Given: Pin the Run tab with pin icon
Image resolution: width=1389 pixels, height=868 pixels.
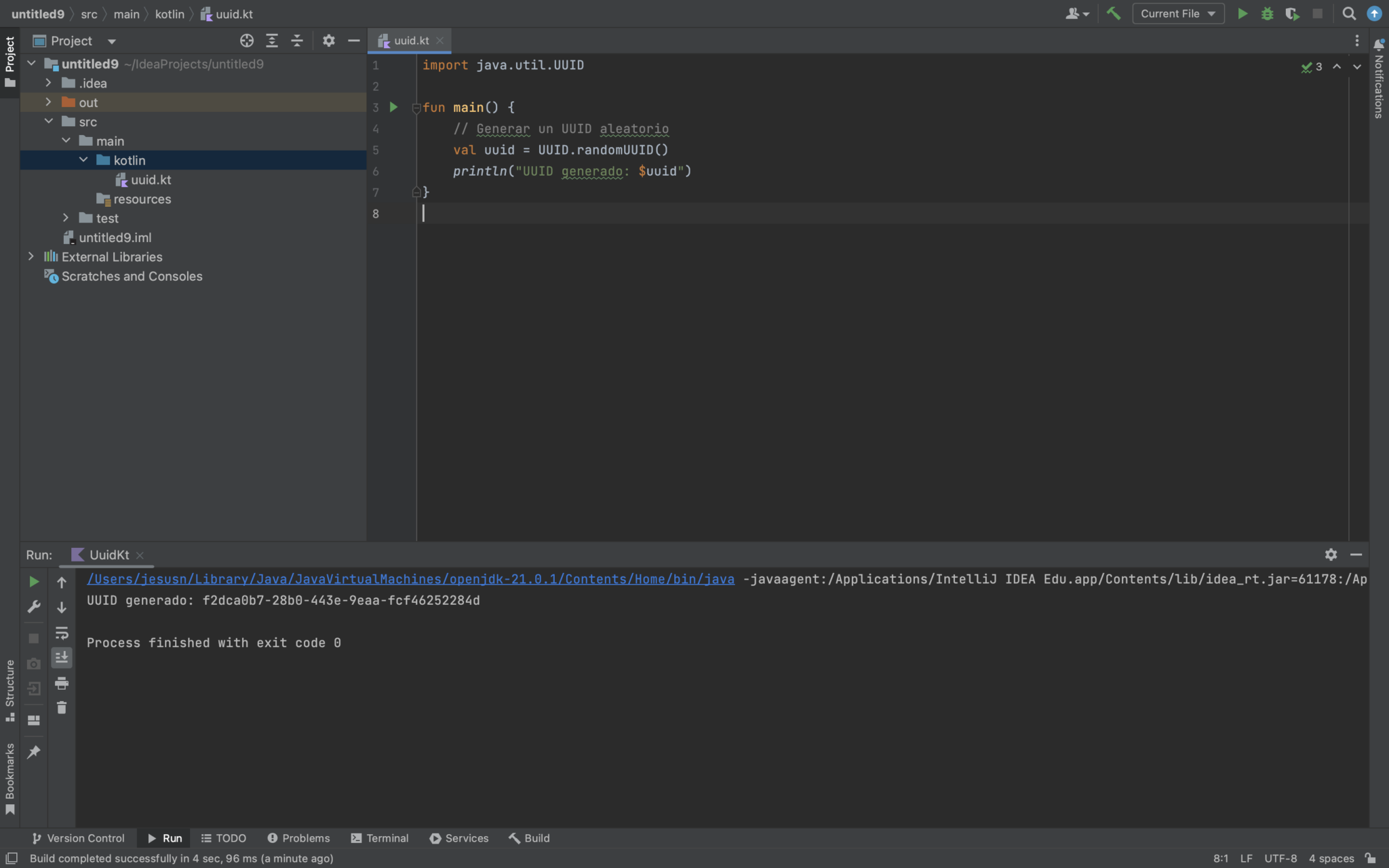Looking at the screenshot, I should [x=33, y=751].
